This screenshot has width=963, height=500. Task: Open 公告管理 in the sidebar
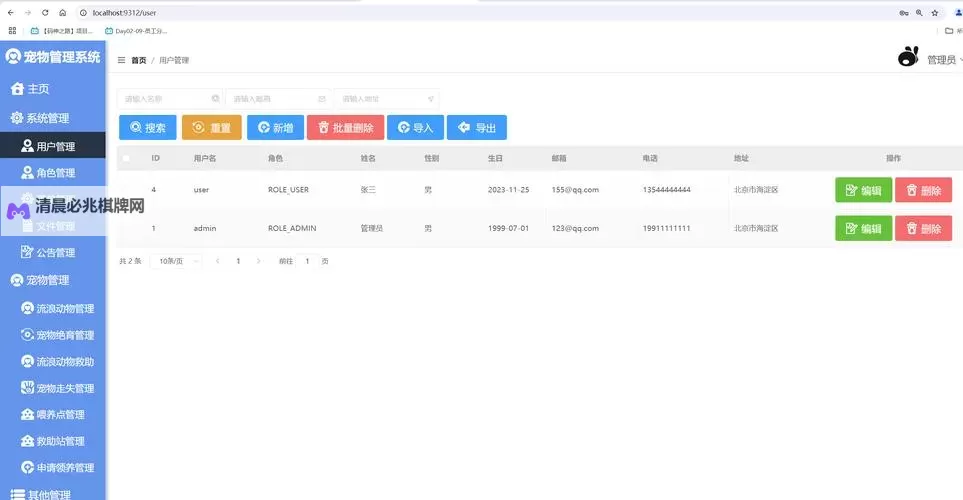point(53,252)
